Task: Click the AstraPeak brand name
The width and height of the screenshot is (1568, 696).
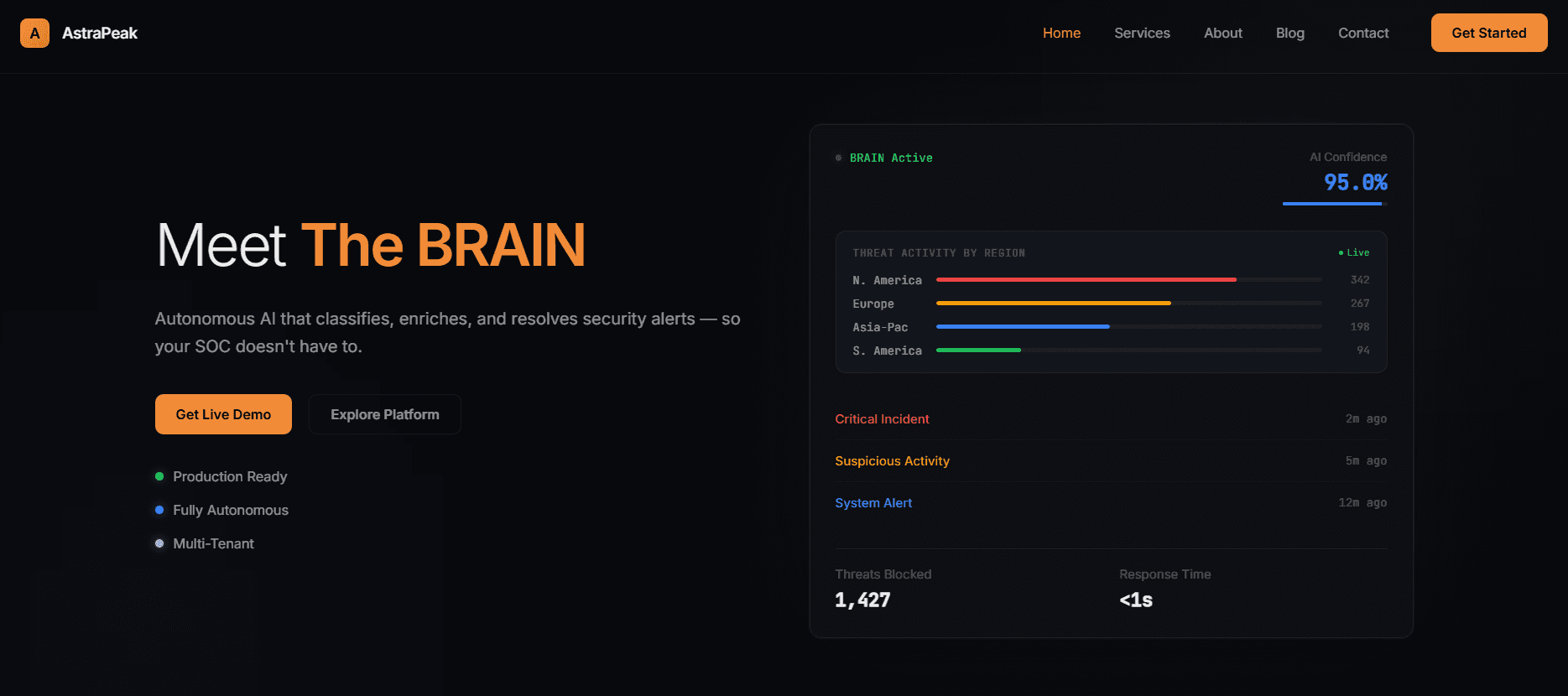Action: tap(100, 34)
